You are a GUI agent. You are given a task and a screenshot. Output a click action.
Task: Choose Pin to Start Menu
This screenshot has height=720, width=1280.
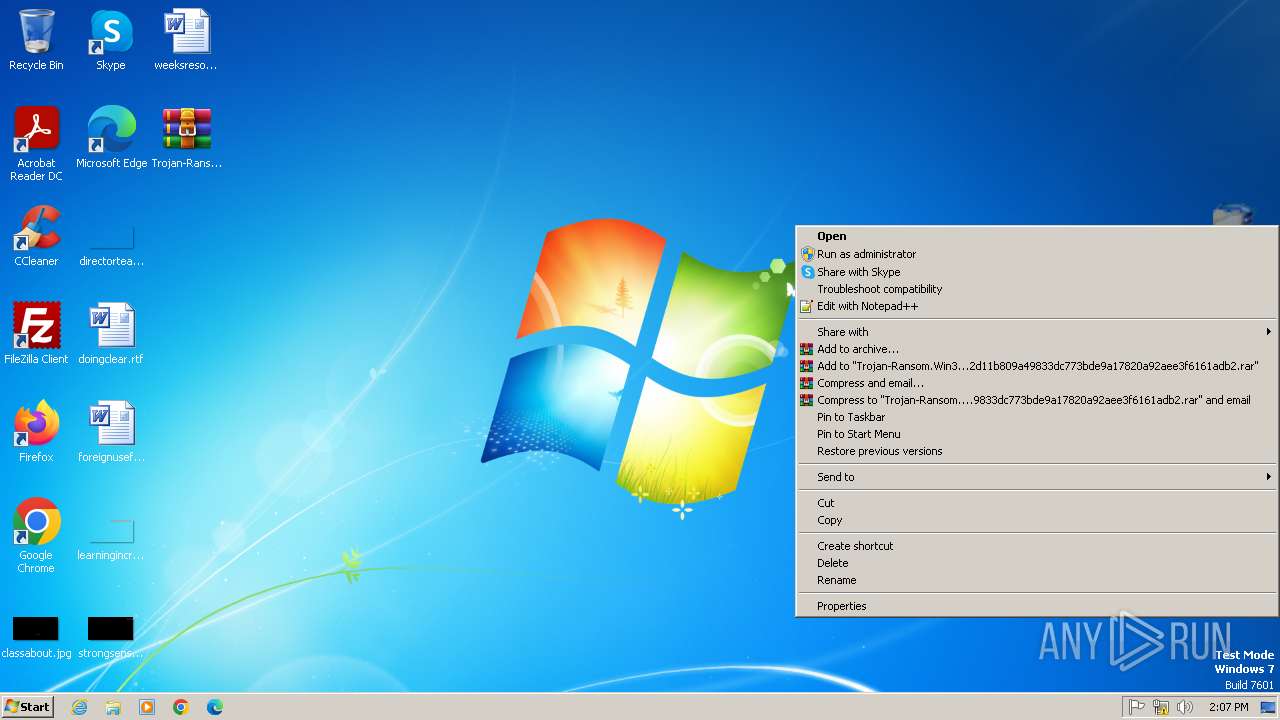coord(1036,434)
